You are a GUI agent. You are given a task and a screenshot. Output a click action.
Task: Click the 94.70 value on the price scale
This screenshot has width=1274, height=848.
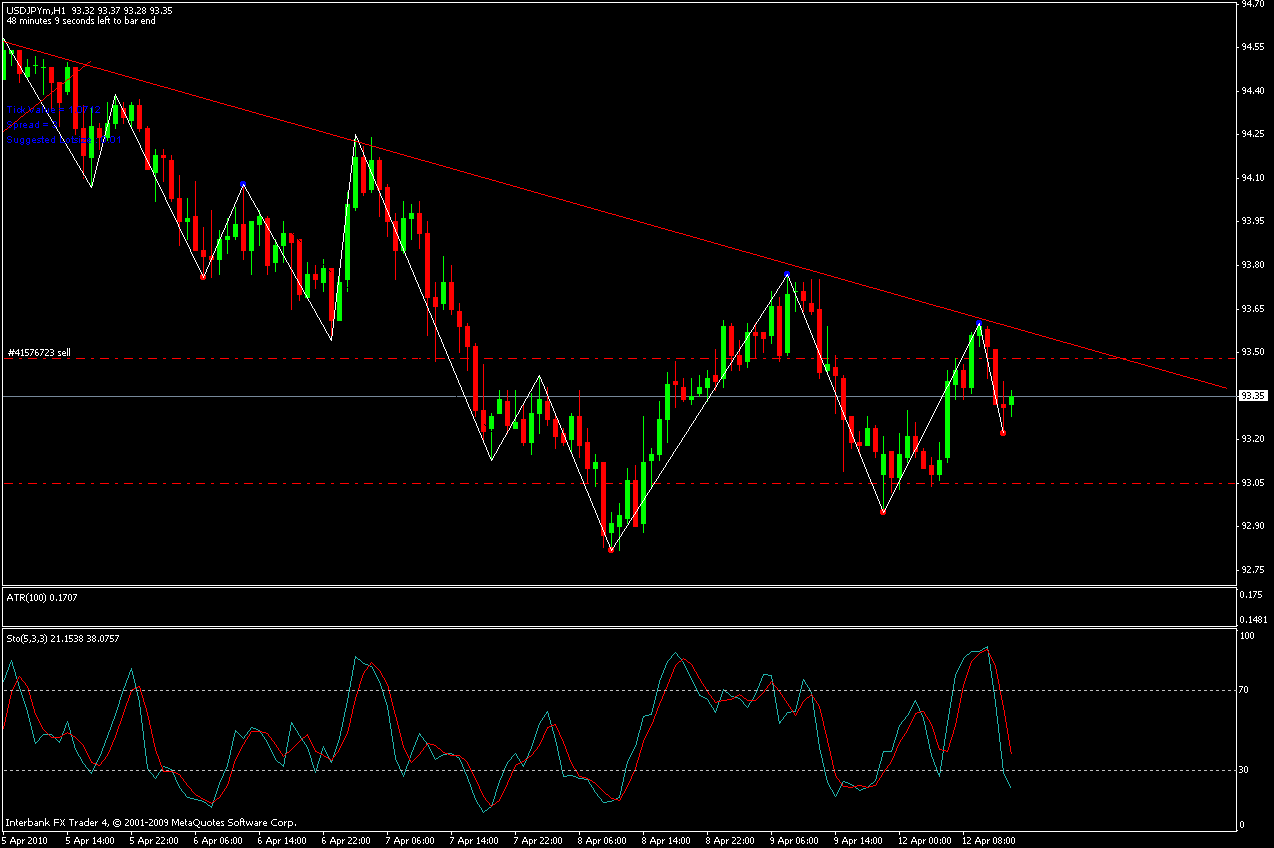(x=1252, y=5)
